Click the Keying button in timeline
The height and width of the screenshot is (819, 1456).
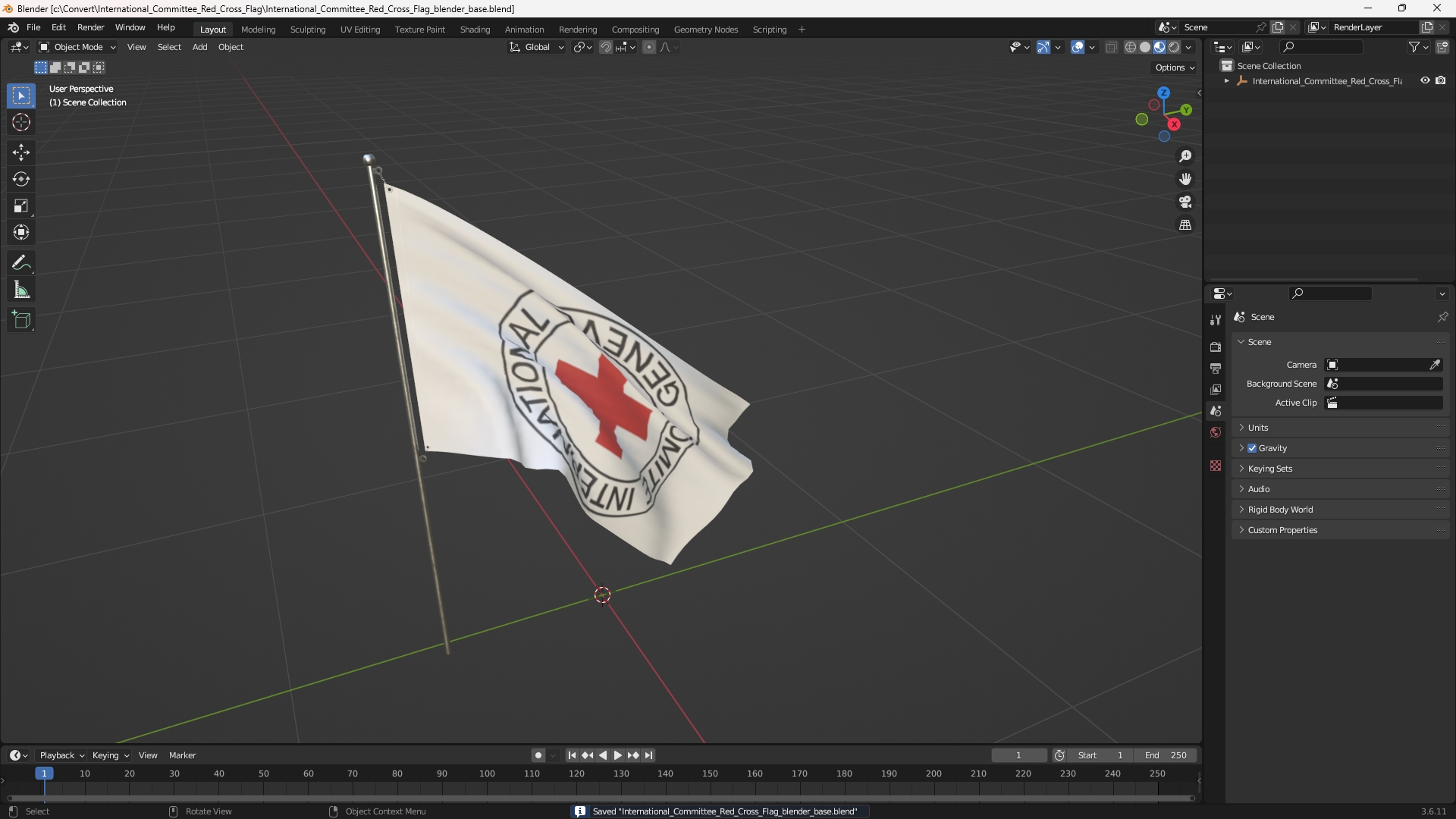pyautogui.click(x=110, y=755)
